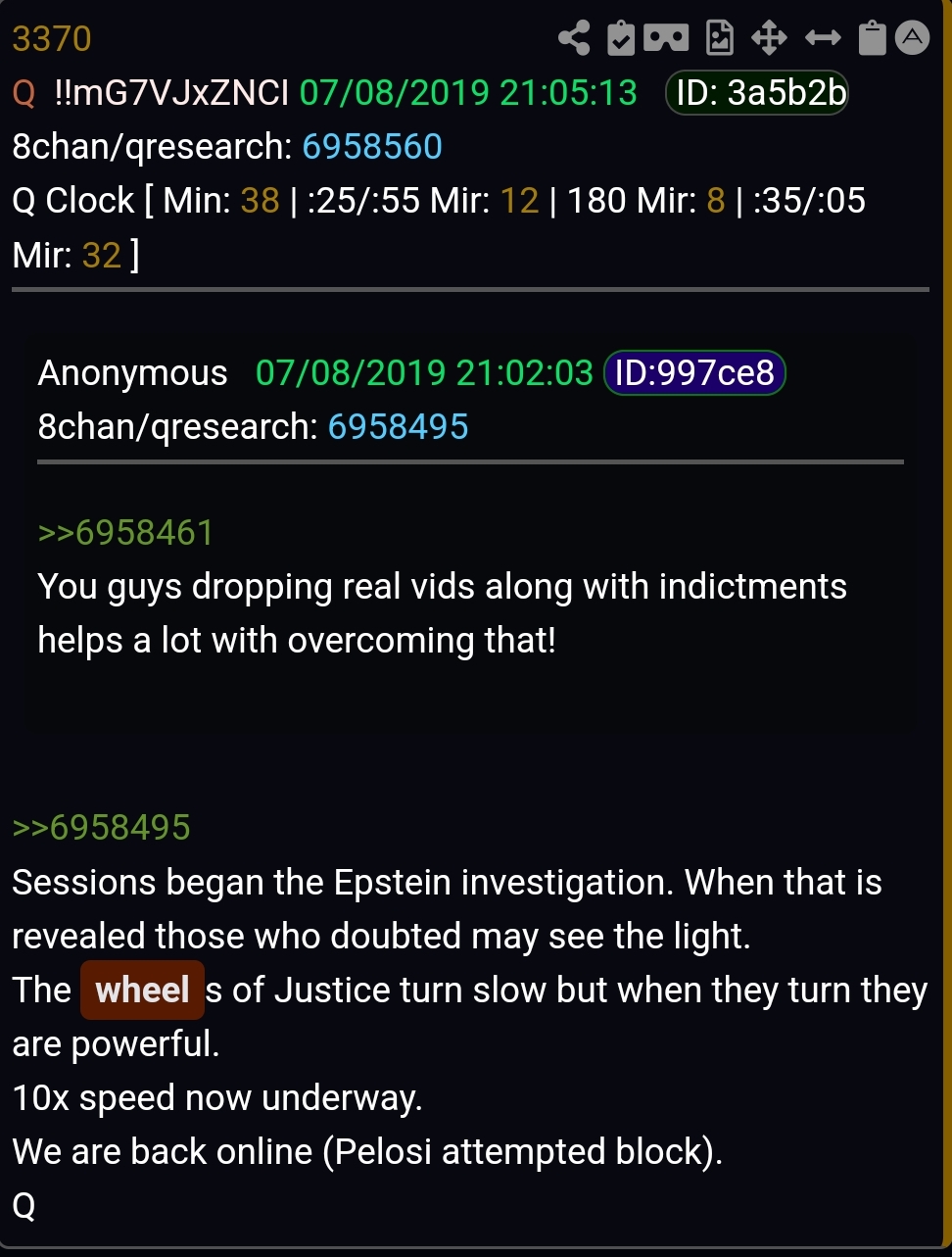Screen dimensions: 952x1257
Task: Click the image file icon
Action: pyautogui.click(x=720, y=38)
